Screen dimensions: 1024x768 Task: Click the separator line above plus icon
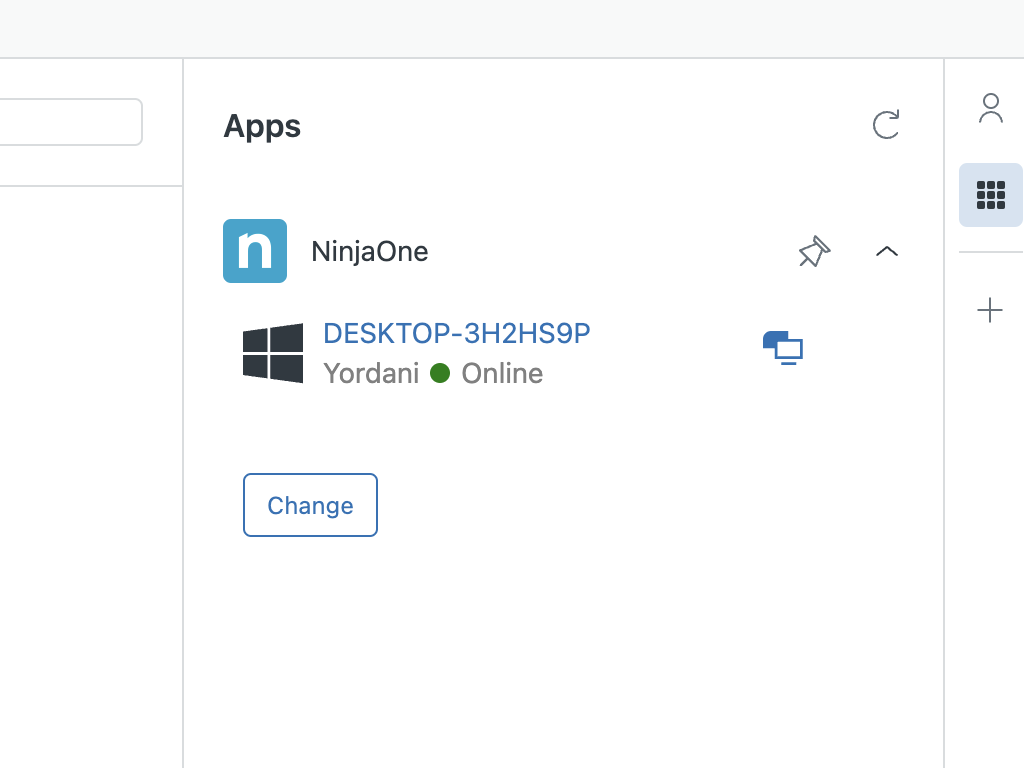click(990, 252)
